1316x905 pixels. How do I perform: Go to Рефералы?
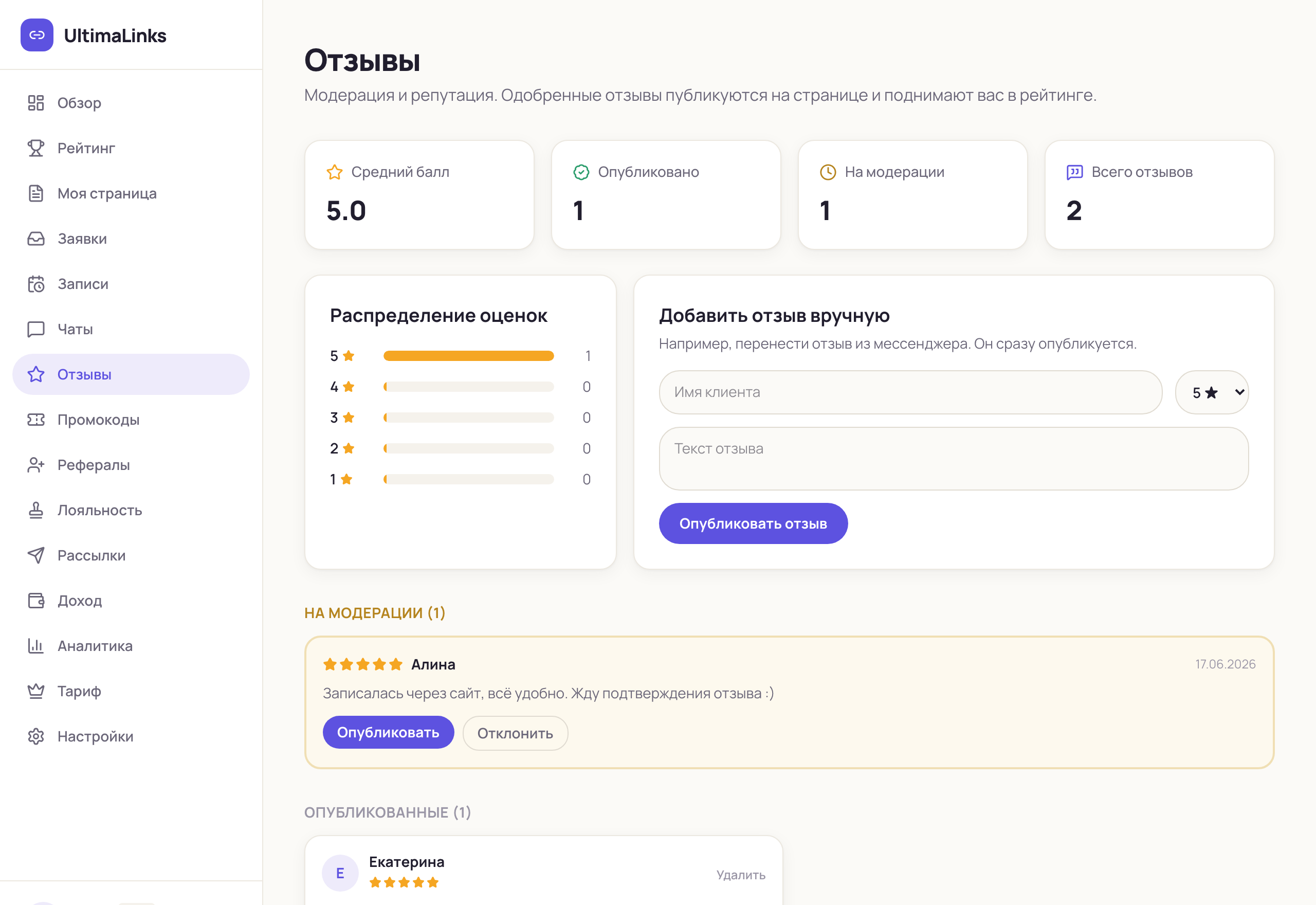pos(131,465)
